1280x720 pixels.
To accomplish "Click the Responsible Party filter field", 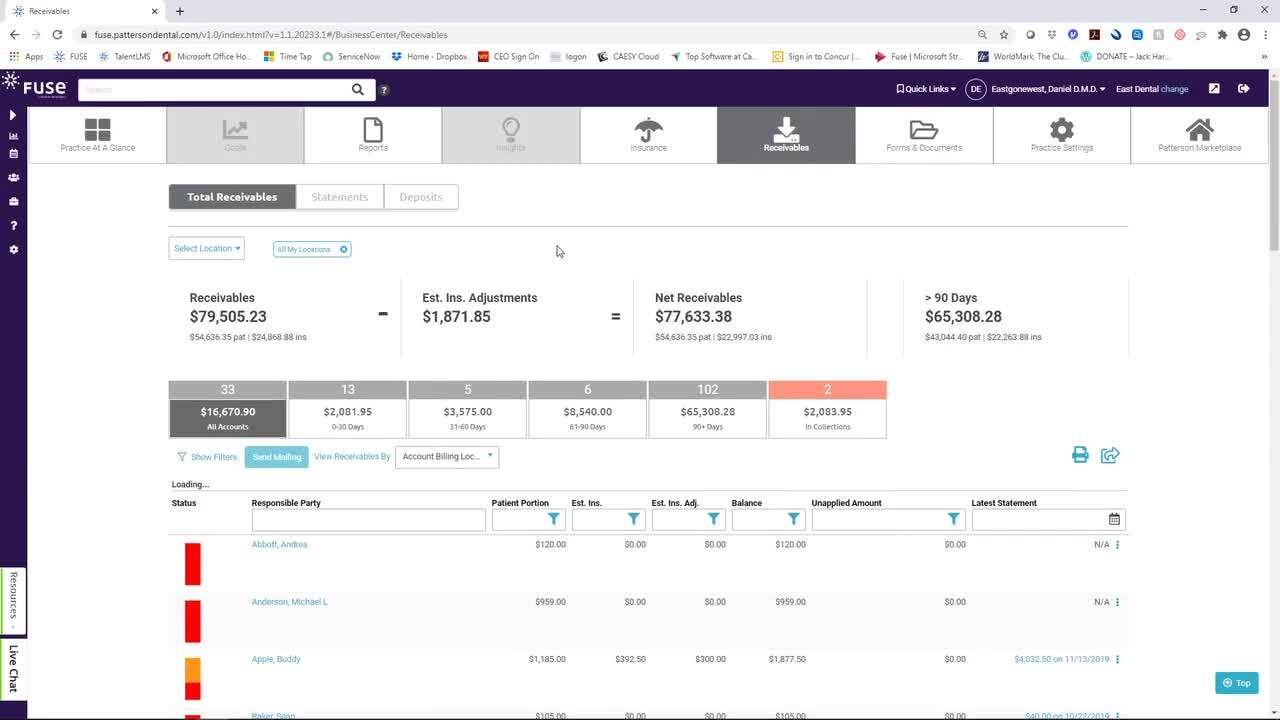I will [x=369, y=520].
